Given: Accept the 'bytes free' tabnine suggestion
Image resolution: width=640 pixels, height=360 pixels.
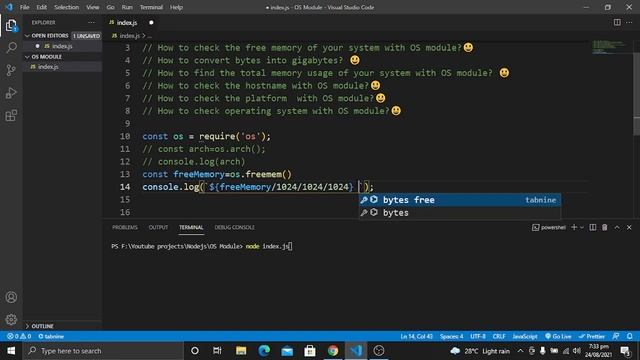Looking at the screenshot, I should click(x=460, y=200).
